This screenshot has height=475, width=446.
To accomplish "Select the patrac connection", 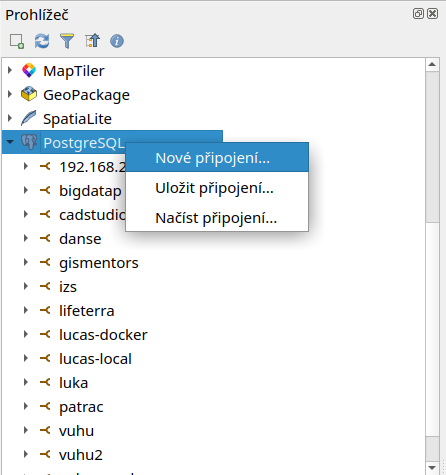I will [x=81, y=407].
